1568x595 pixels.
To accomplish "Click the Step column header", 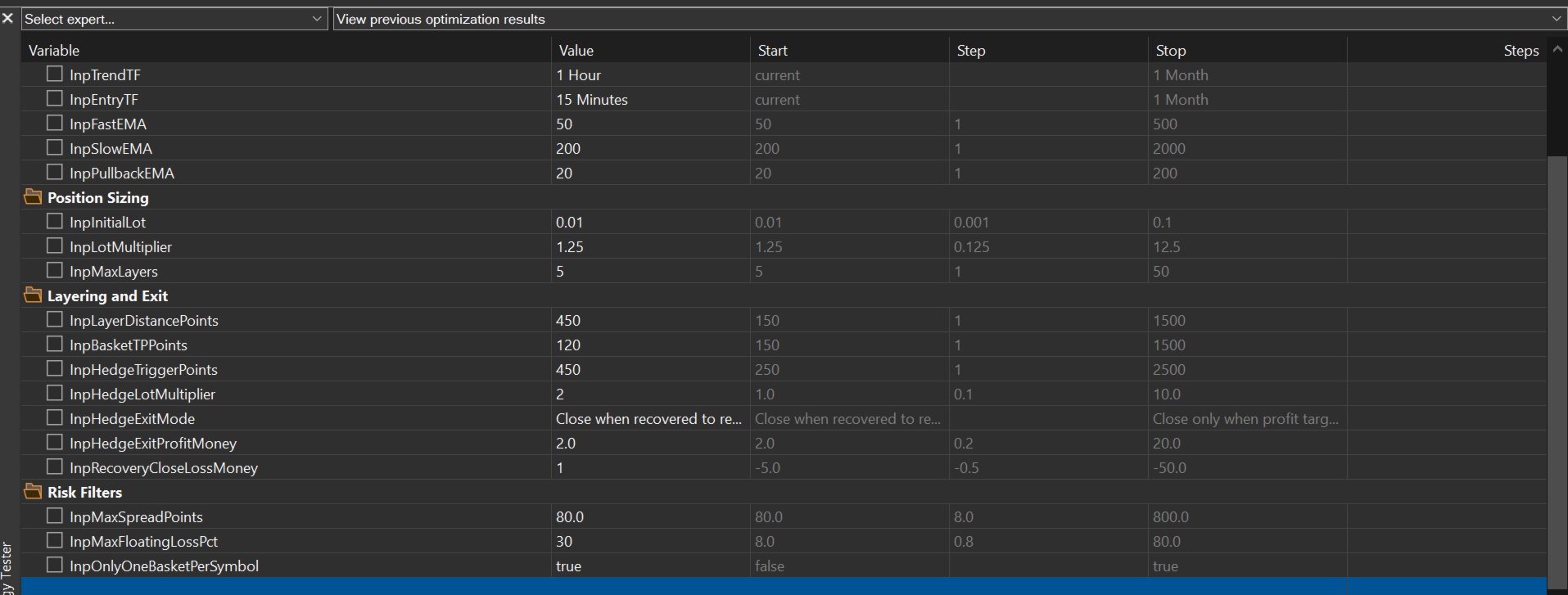I will tap(1049, 50).
